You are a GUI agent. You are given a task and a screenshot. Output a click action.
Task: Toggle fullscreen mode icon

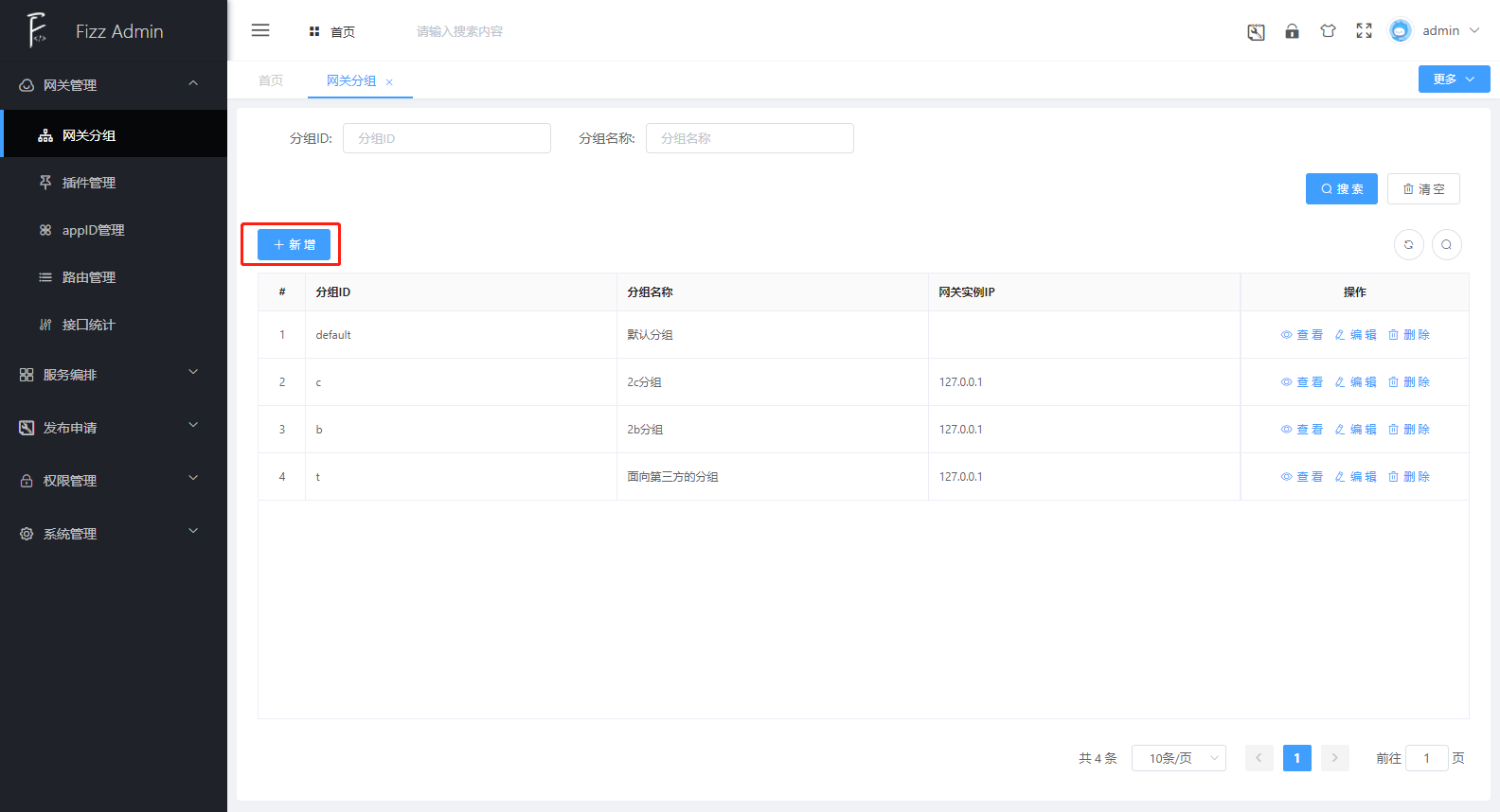click(1364, 31)
